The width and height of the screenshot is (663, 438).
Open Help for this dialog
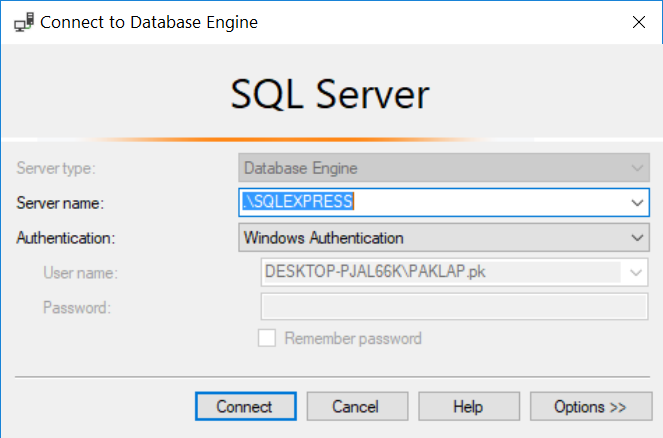(x=467, y=407)
